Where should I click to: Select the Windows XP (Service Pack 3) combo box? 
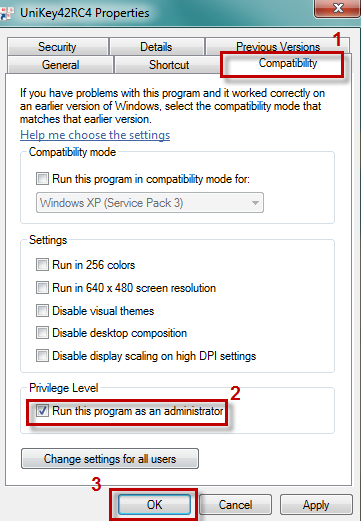[150, 203]
